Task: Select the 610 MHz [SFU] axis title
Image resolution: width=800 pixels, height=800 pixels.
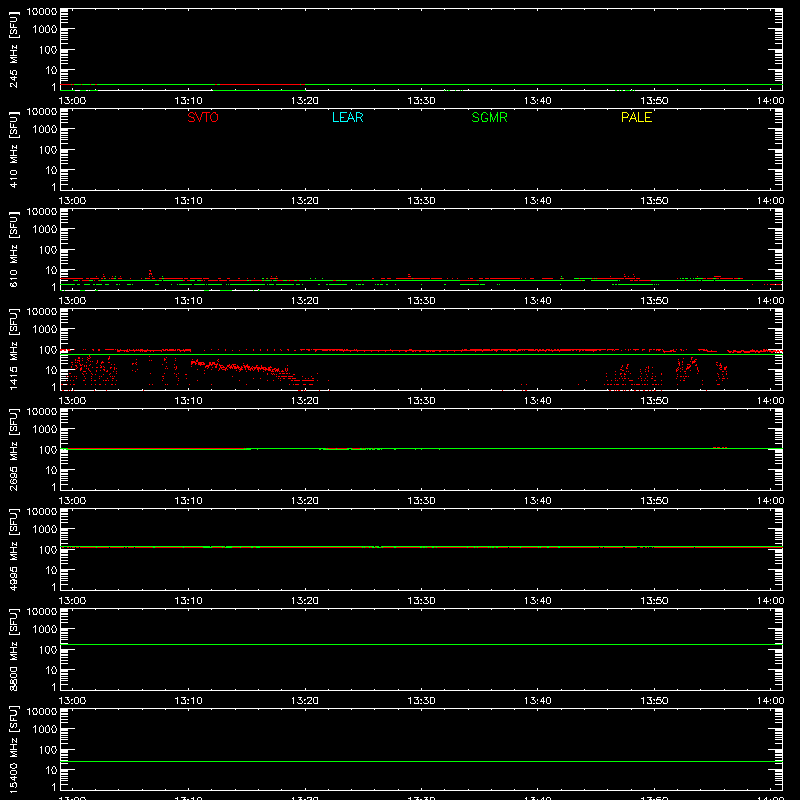Action: pos(13,249)
